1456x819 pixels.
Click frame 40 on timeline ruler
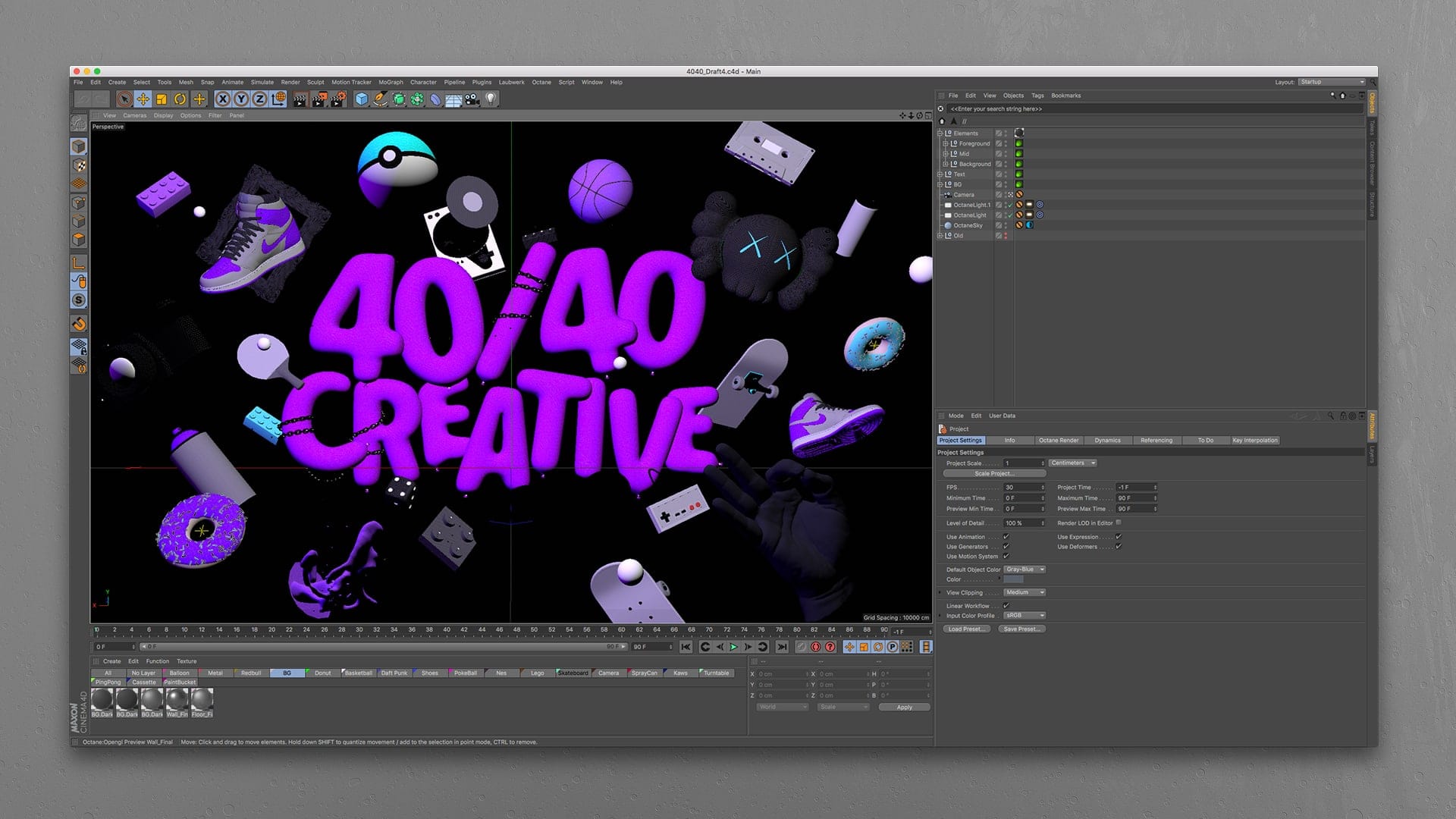[447, 629]
